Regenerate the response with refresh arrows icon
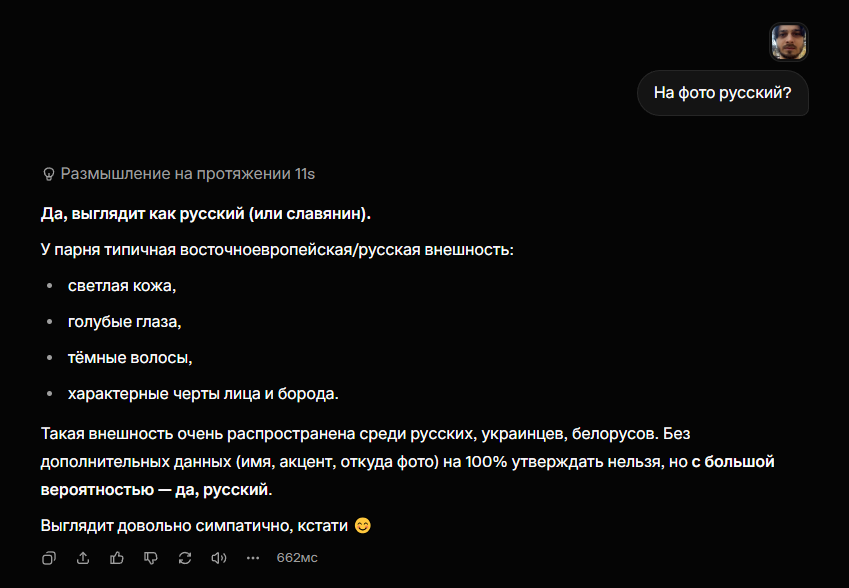Screen dimensions: 849x588 pyautogui.click(x=185, y=558)
